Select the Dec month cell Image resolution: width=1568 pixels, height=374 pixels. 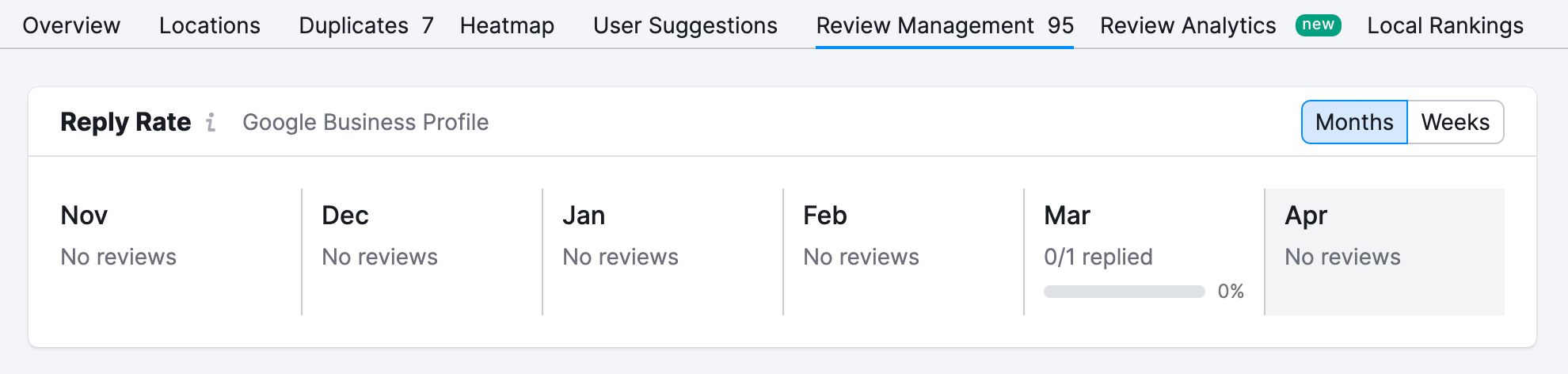coord(422,252)
